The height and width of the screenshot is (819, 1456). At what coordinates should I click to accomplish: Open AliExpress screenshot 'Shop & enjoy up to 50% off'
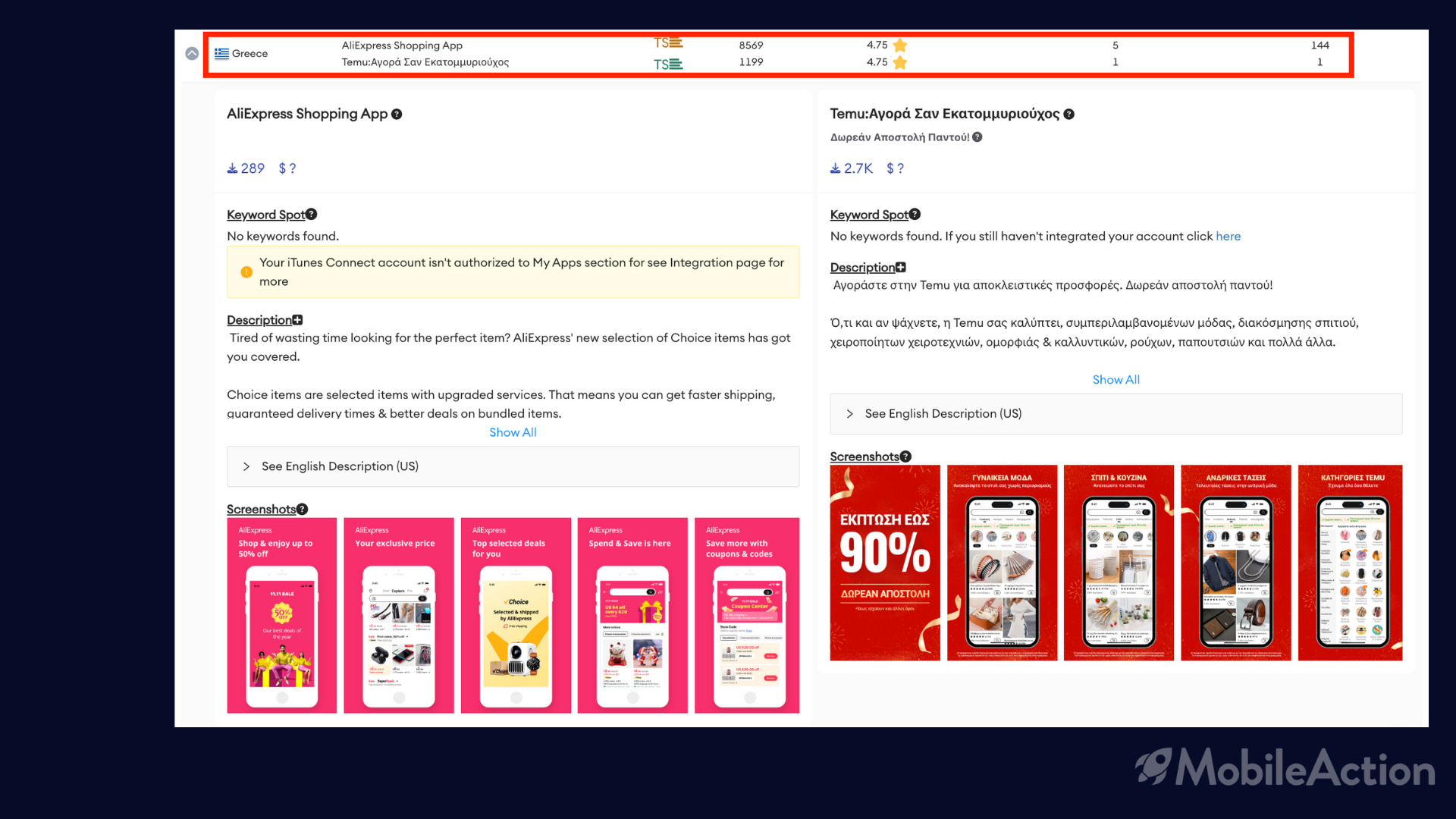pyautogui.click(x=281, y=616)
